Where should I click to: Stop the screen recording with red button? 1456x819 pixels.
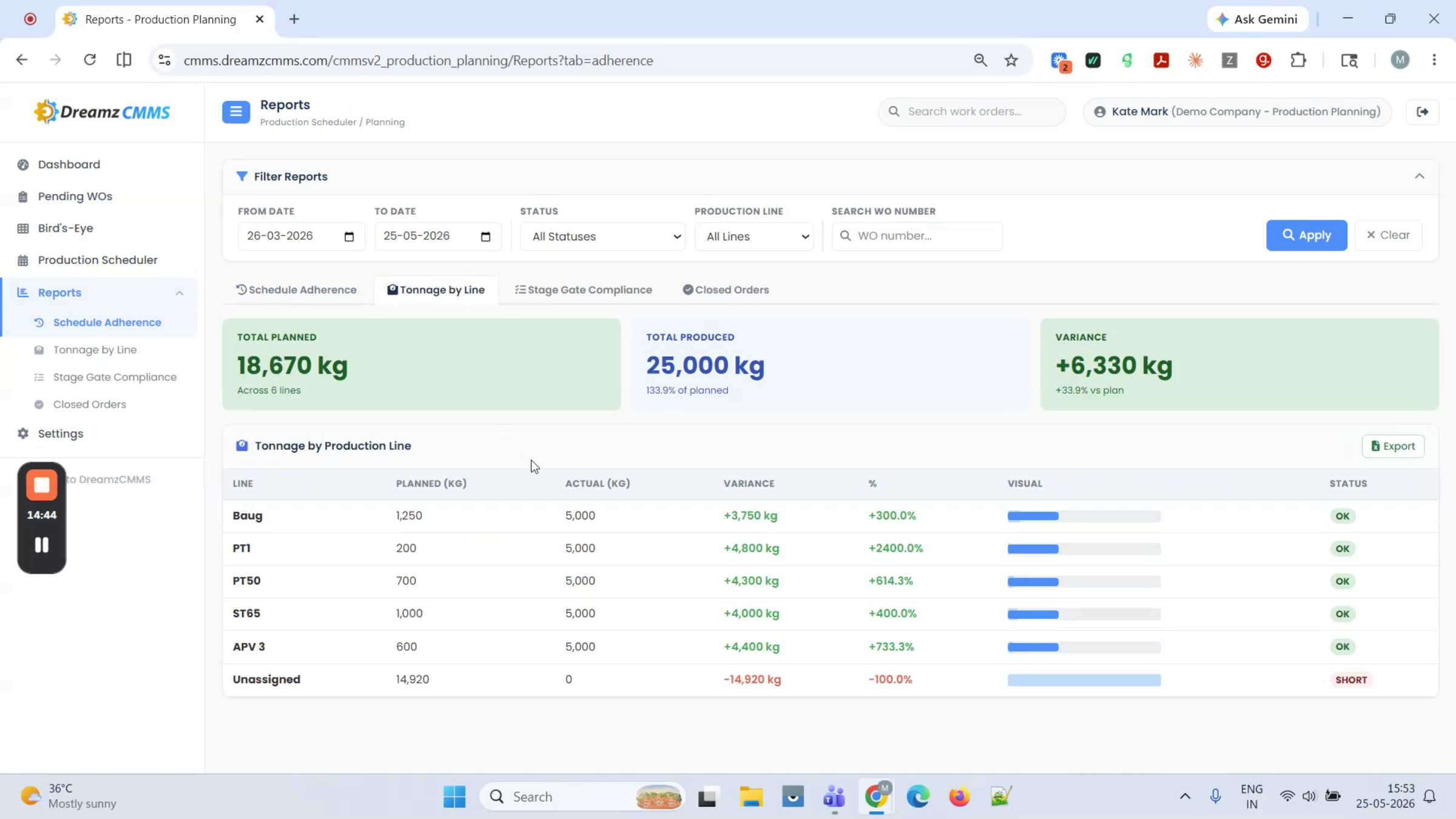(x=41, y=485)
